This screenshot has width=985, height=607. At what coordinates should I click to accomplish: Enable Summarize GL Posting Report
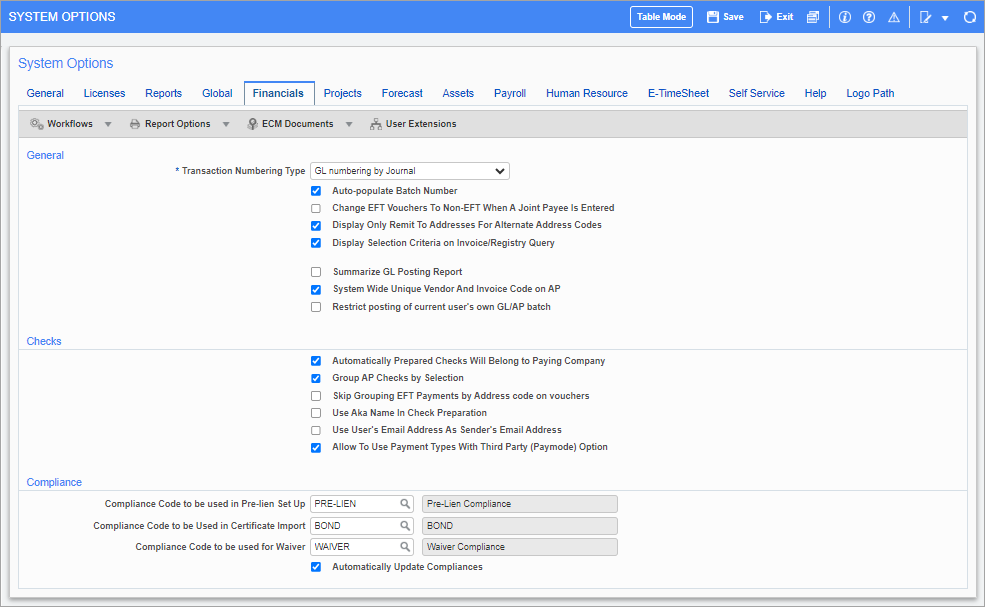[316, 271]
